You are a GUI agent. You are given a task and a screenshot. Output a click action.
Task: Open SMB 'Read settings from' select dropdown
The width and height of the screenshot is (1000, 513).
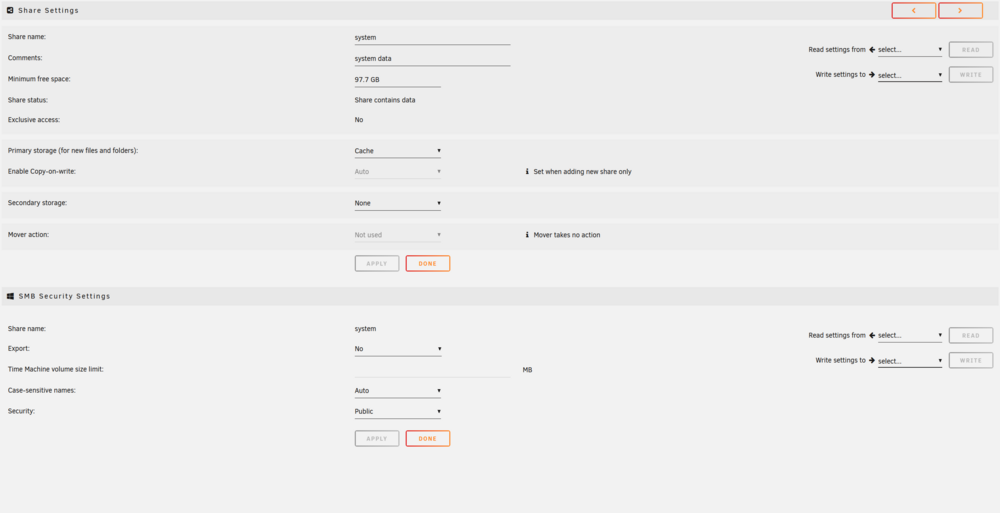tap(909, 336)
